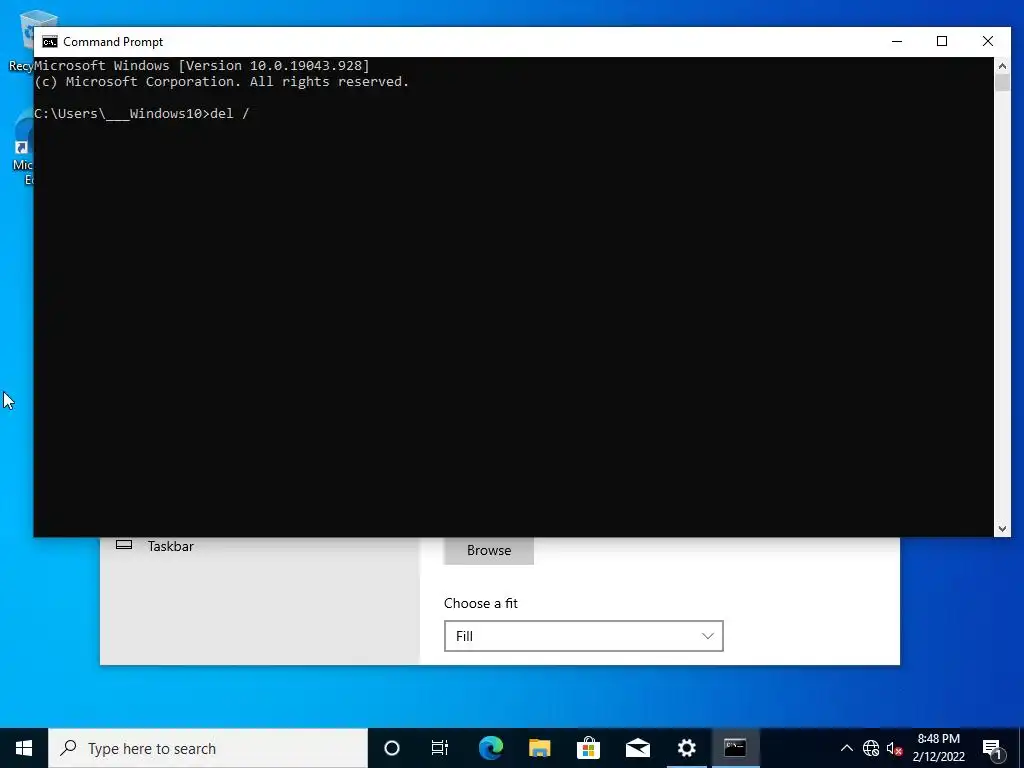The image size is (1024, 768).
Task: Open Task View on the taskbar
Action: [440, 748]
